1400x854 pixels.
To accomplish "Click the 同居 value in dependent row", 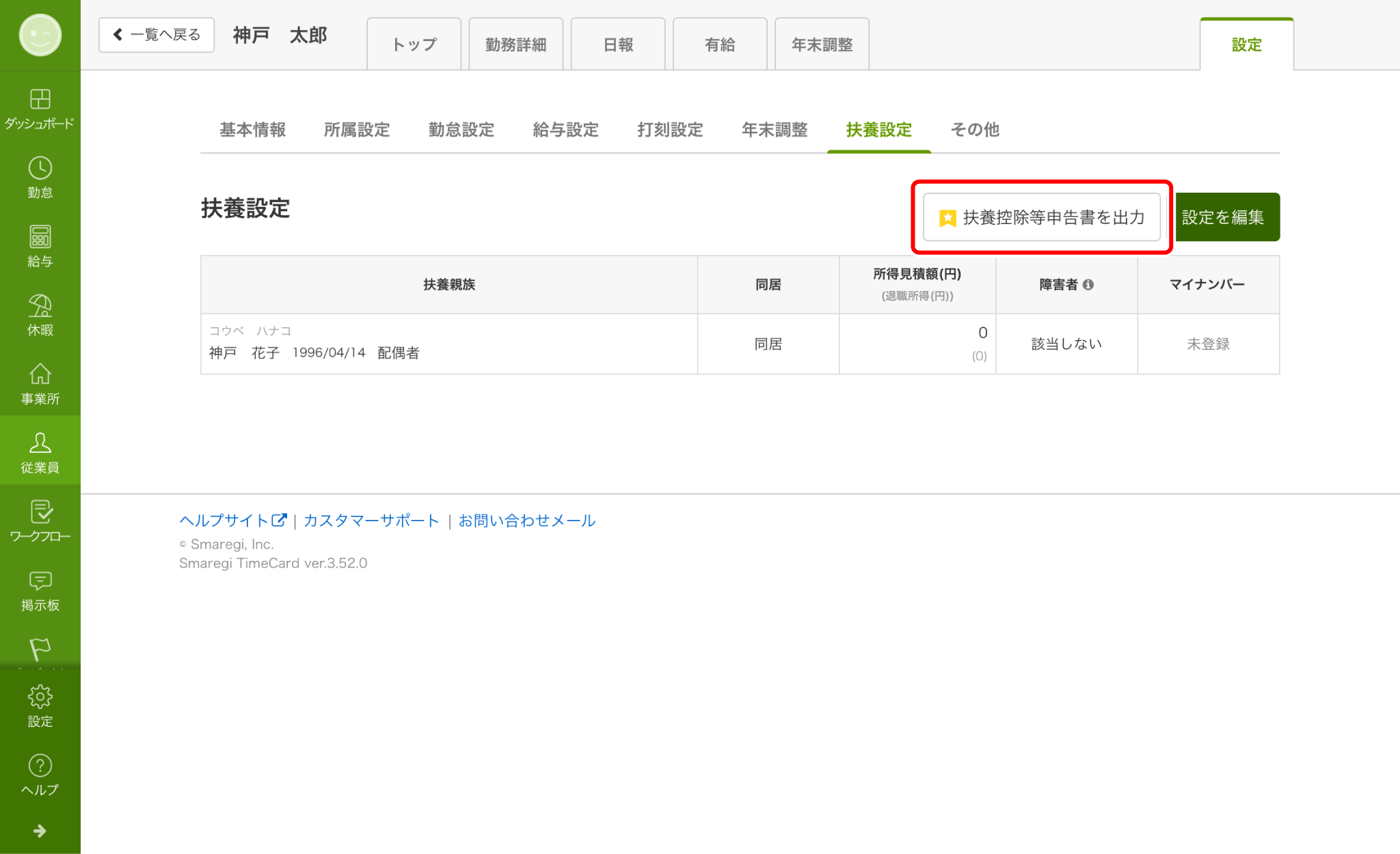I will (x=768, y=344).
